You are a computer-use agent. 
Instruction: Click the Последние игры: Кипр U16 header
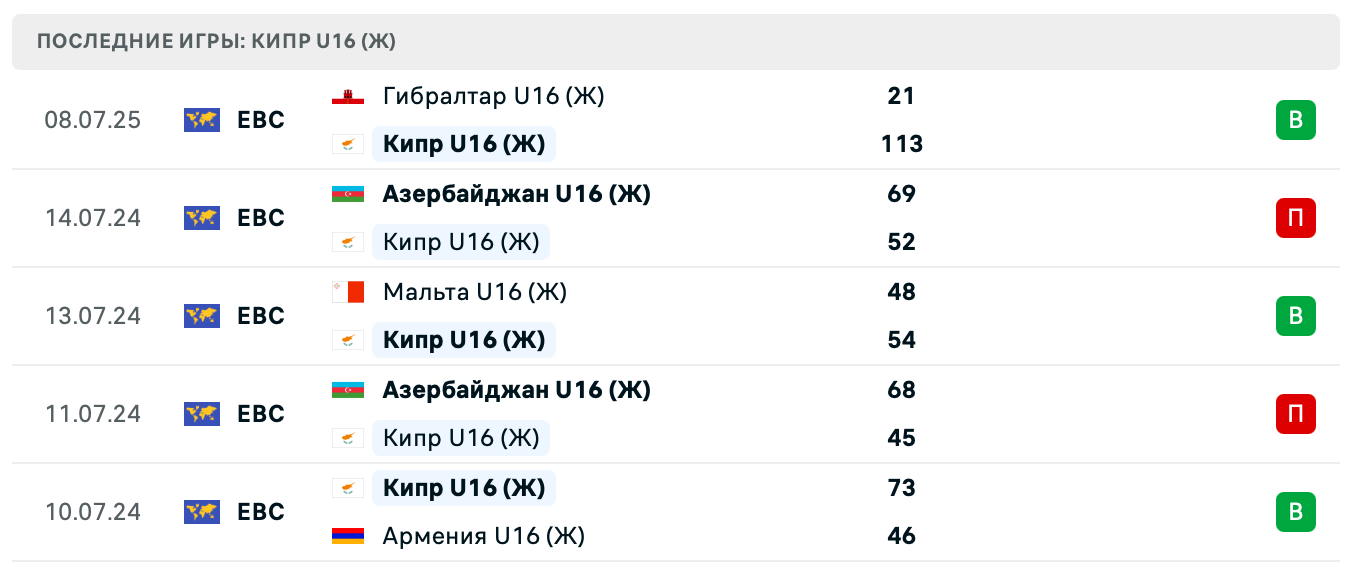(217, 42)
